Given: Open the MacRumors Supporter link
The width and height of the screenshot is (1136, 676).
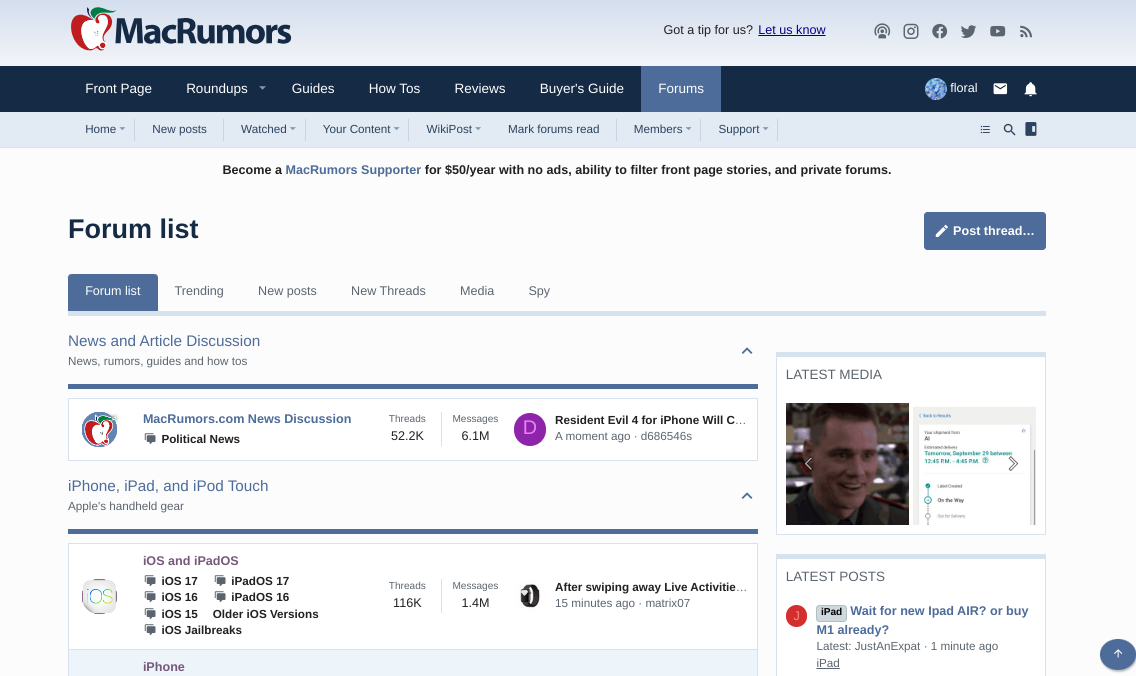Looking at the screenshot, I should point(353,170).
